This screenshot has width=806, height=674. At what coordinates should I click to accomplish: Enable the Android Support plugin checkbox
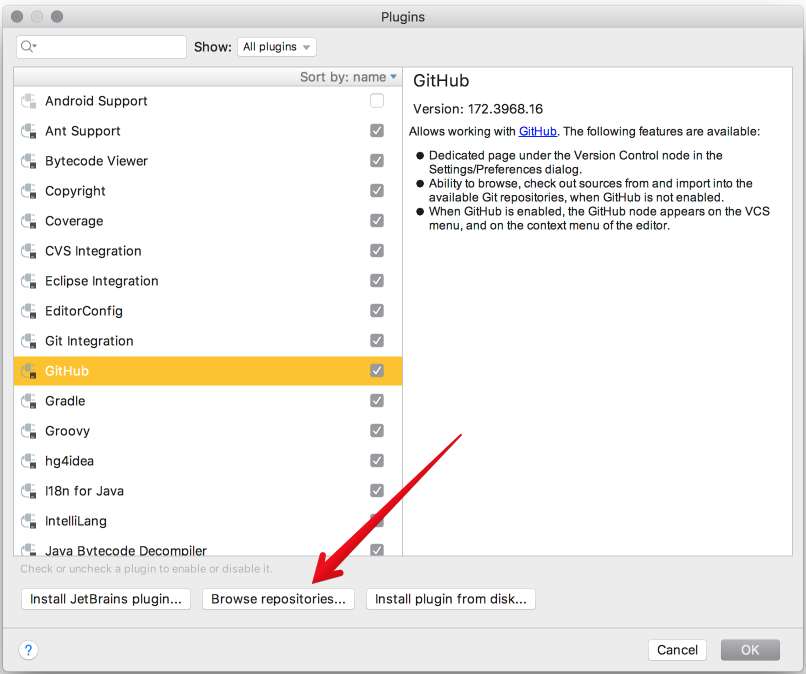tap(377, 101)
